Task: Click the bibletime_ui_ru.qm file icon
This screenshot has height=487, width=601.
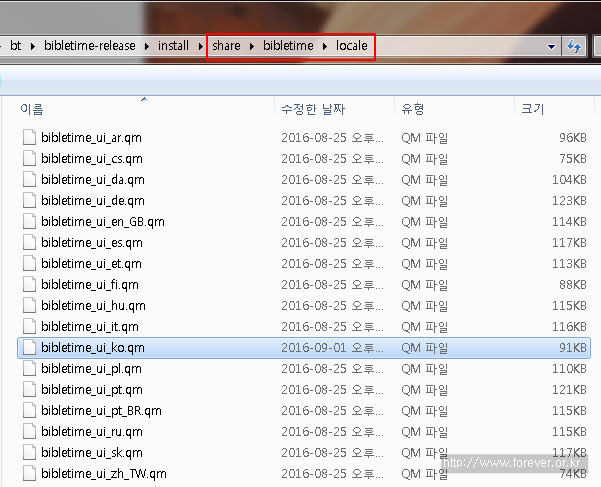Action: pos(30,432)
